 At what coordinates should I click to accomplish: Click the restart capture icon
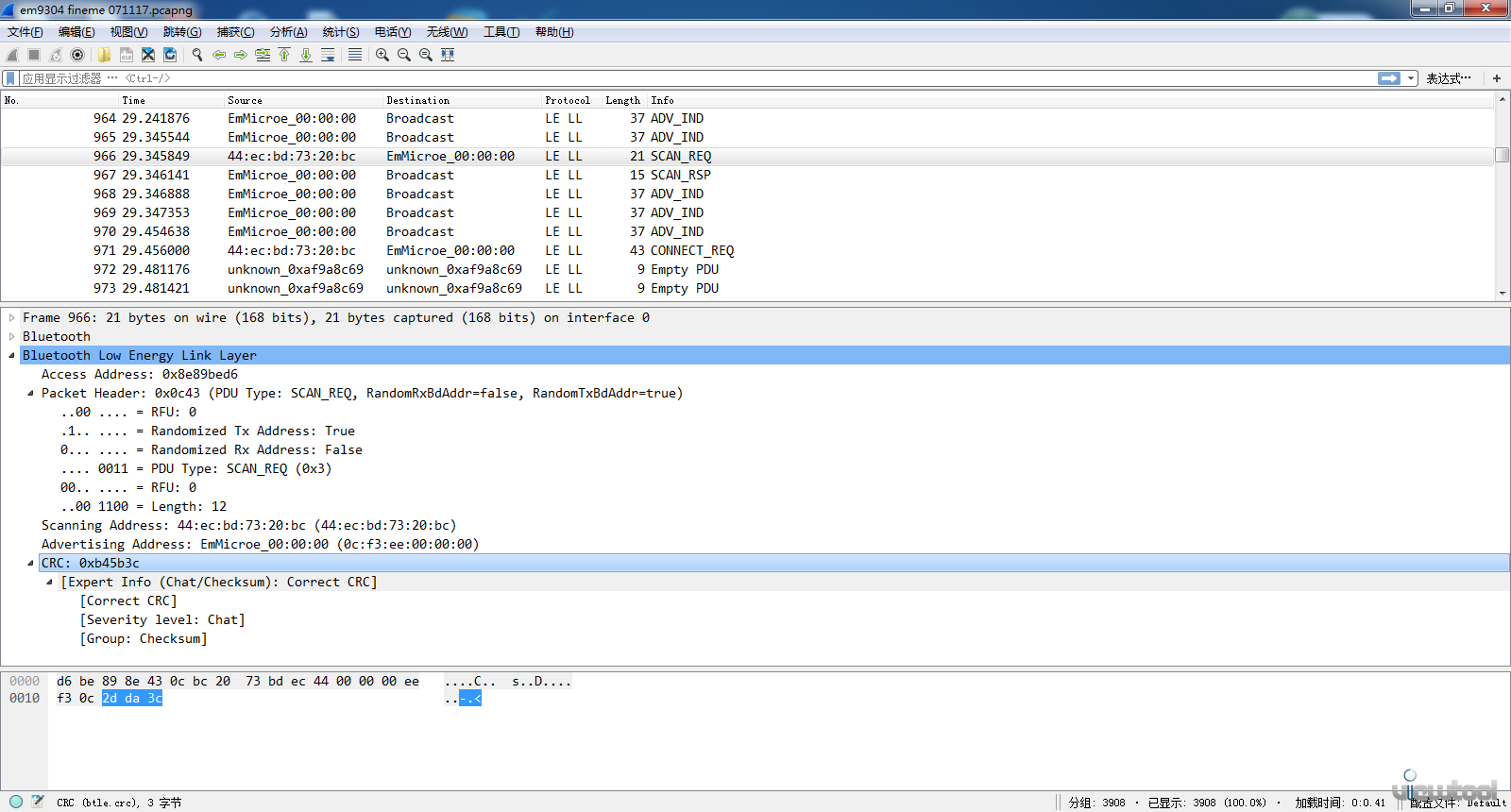pos(56,55)
